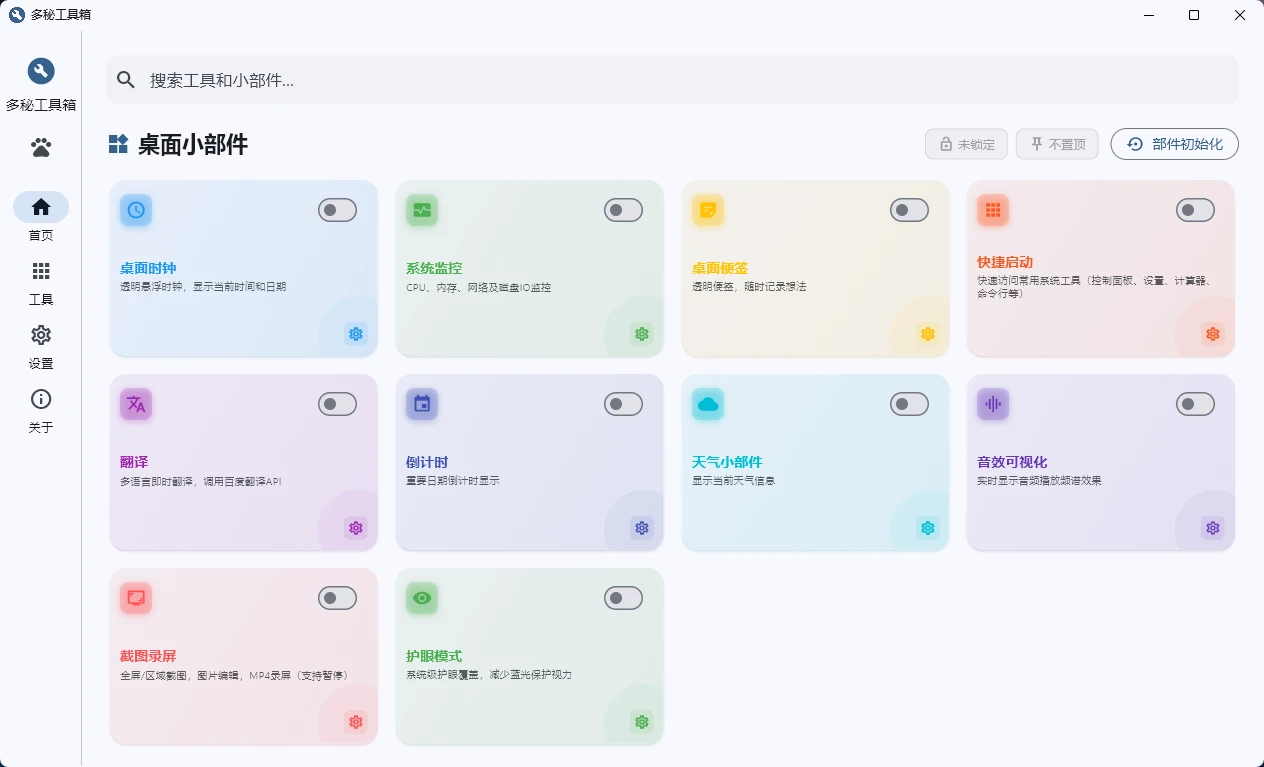
Task: Focus the 搜索工具和小部件 search field
Action: 672,80
